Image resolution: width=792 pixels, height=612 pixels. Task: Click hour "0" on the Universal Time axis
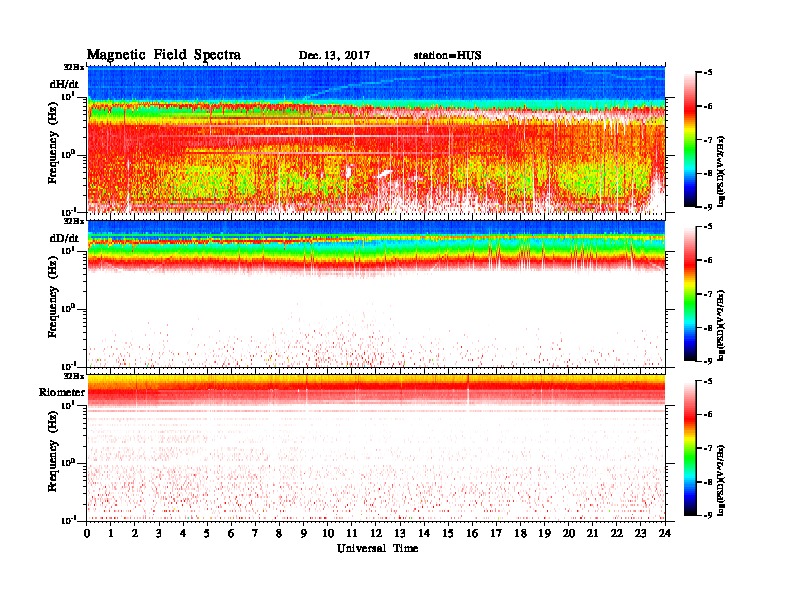pos(87,533)
